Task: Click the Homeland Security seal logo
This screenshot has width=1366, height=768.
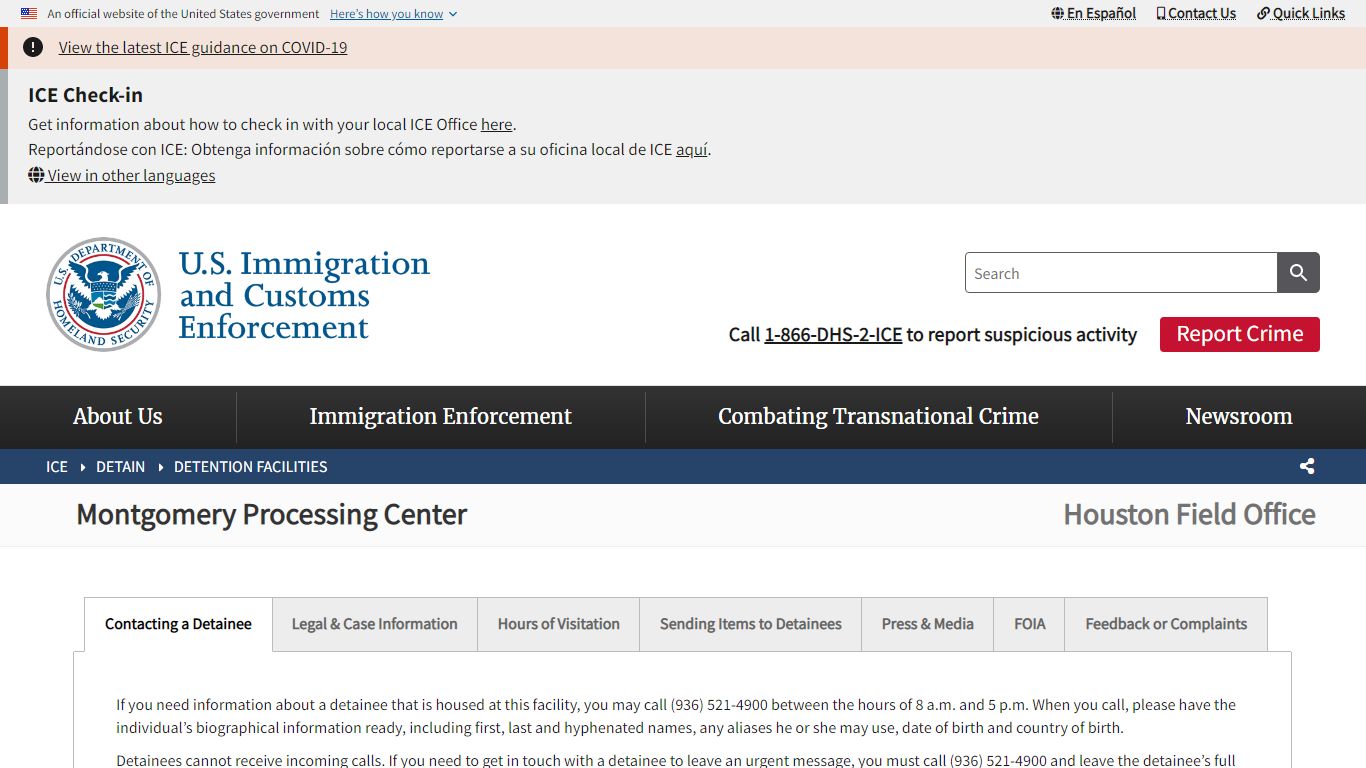Action: pyautogui.click(x=104, y=294)
